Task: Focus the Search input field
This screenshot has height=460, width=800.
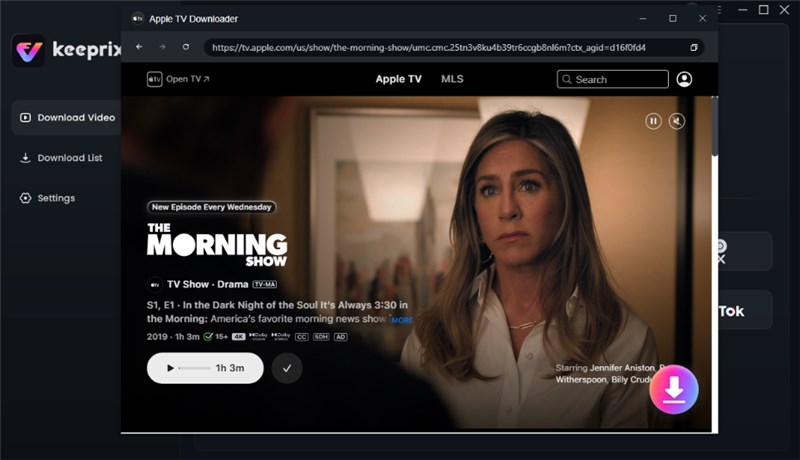Action: 613,79
